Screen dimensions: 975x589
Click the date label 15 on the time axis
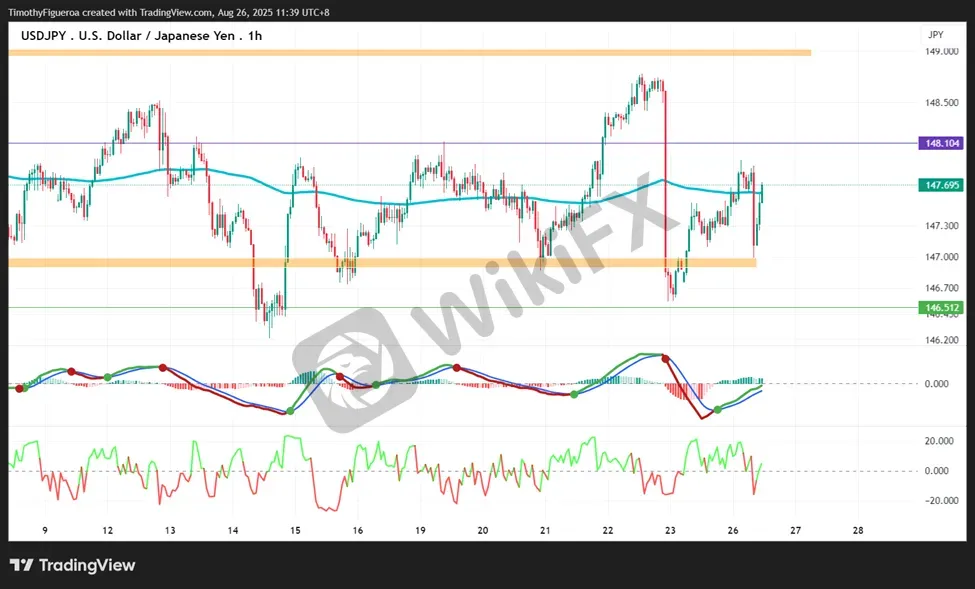295,531
